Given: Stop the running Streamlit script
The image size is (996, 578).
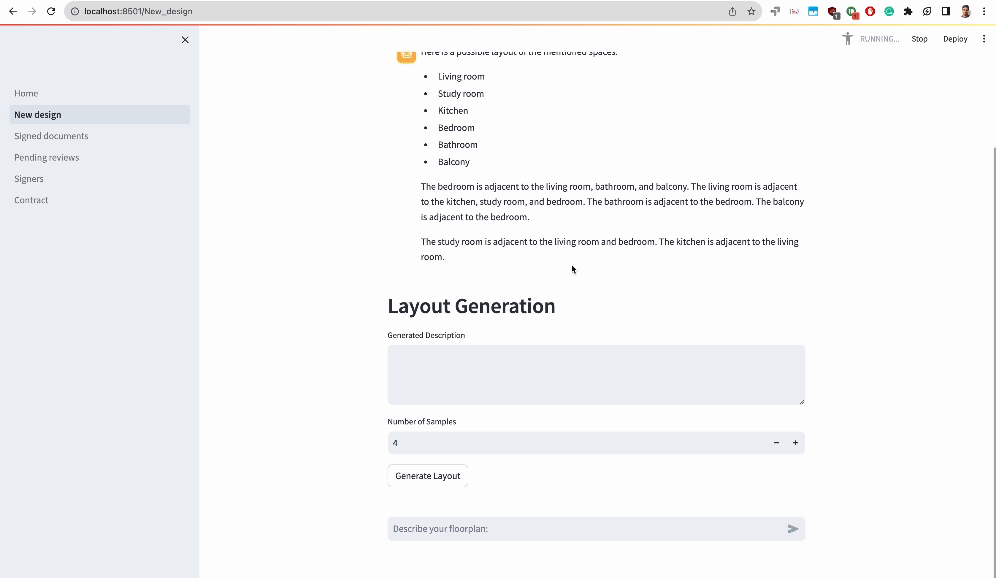Looking at the screenshot, I should coord(919,39).
